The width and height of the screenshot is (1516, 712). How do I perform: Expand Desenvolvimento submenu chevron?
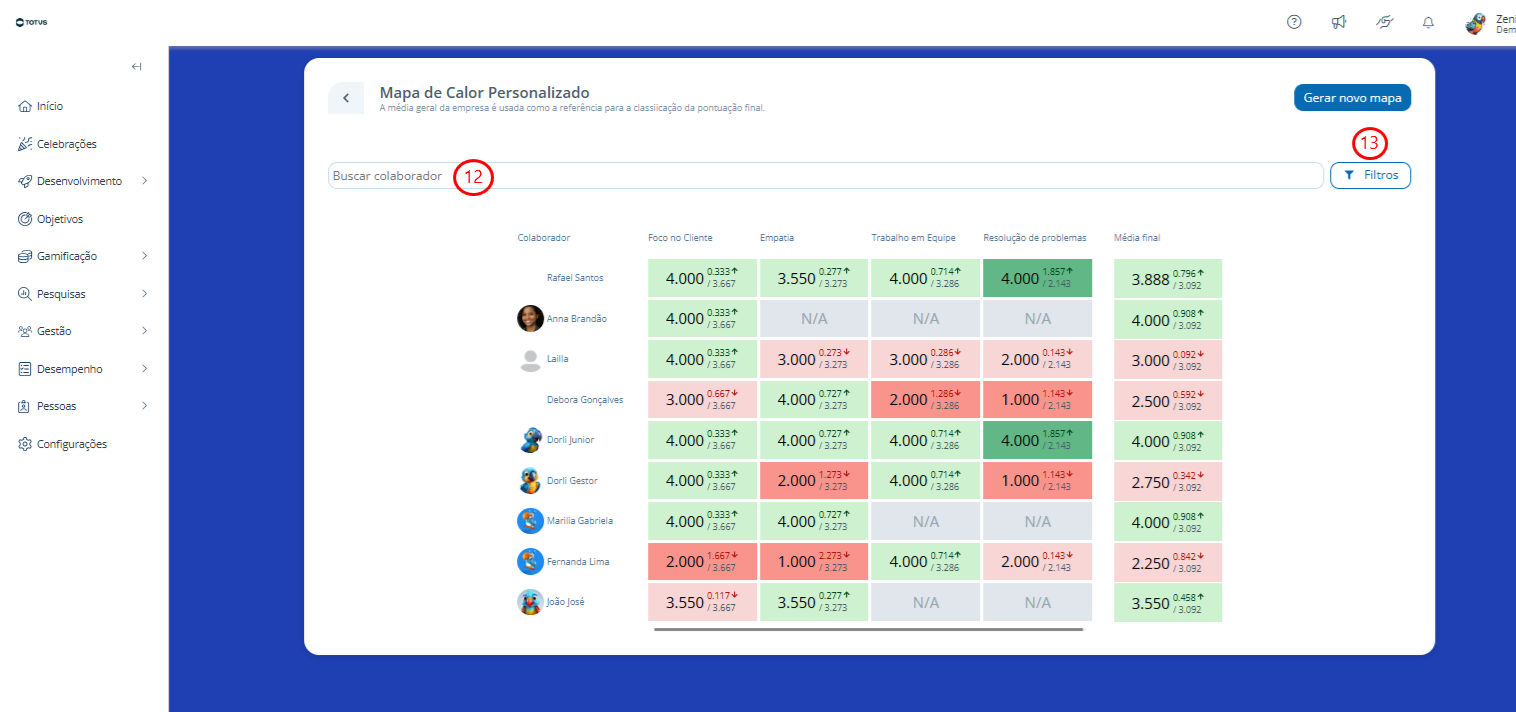tap(145, 181)
